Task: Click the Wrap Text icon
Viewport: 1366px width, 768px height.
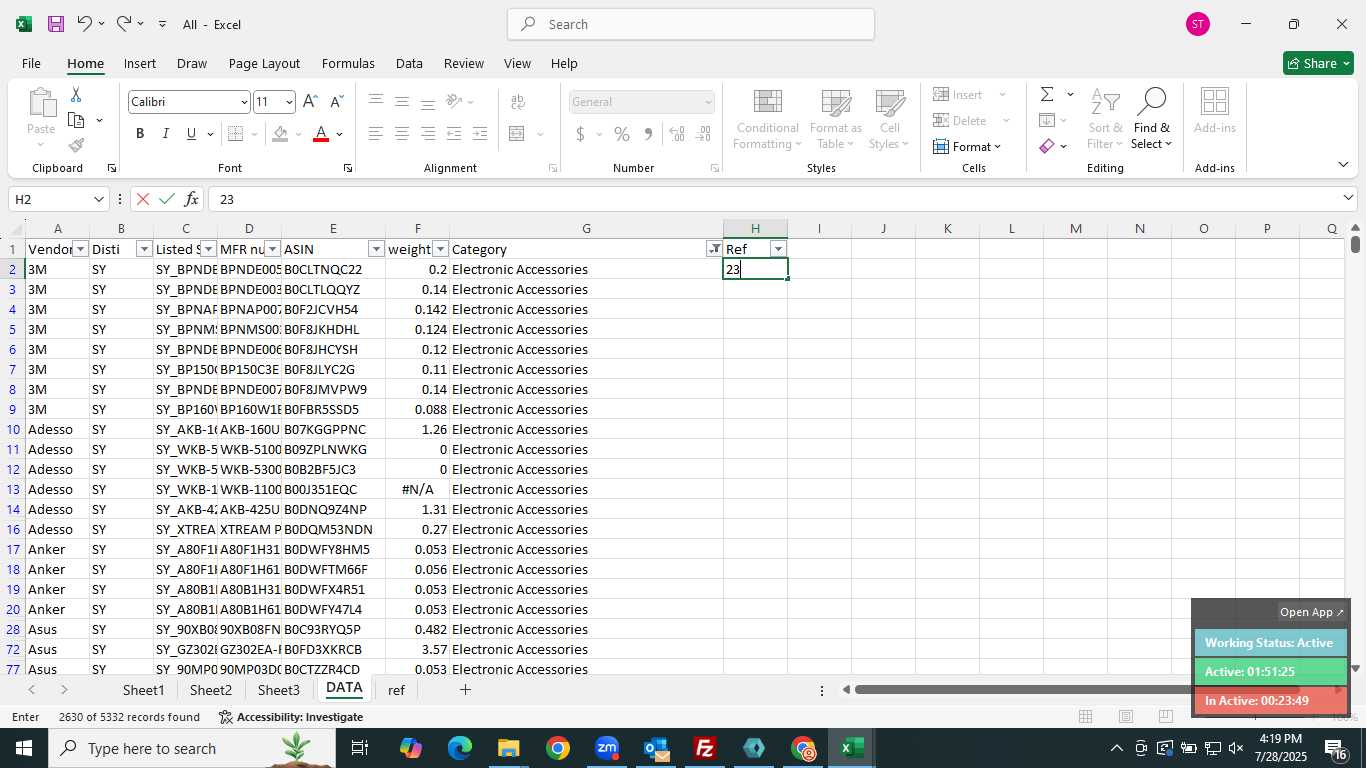Action: [x=518, y=102]
